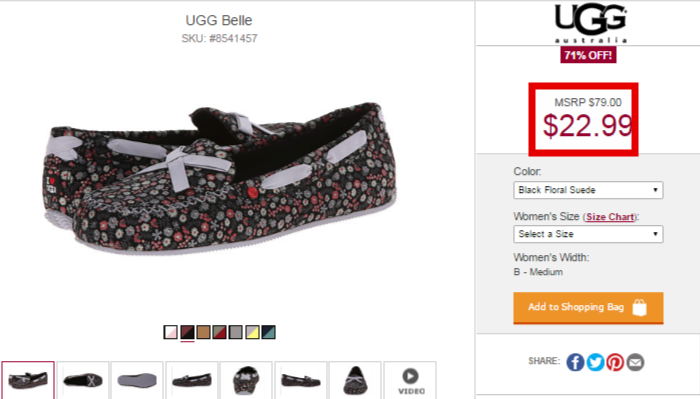Open the Size Chart link
The width and height of the screenshot is (700, 399).
(610, 217)
